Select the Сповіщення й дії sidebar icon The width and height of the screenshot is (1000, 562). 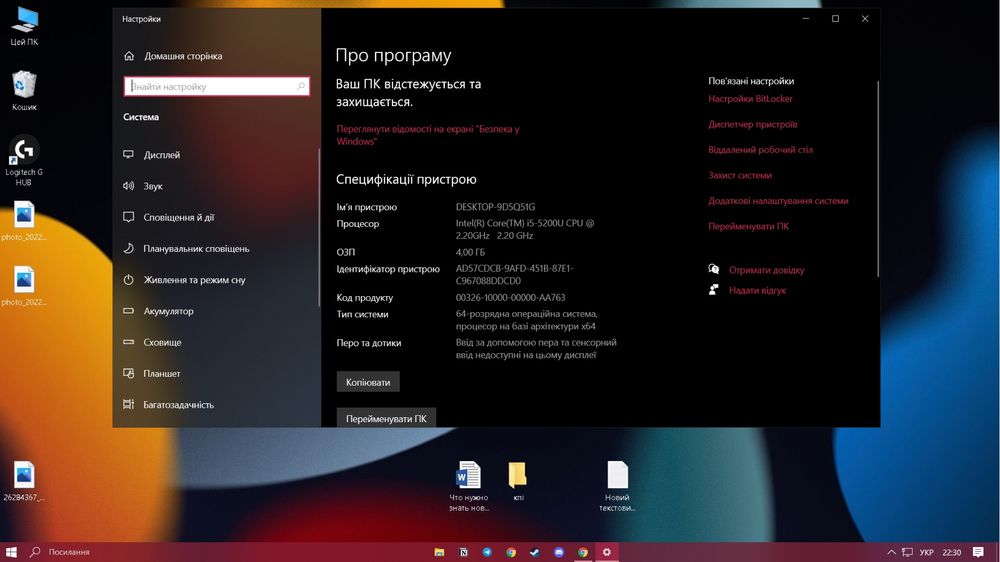click(x=128, y=217)
